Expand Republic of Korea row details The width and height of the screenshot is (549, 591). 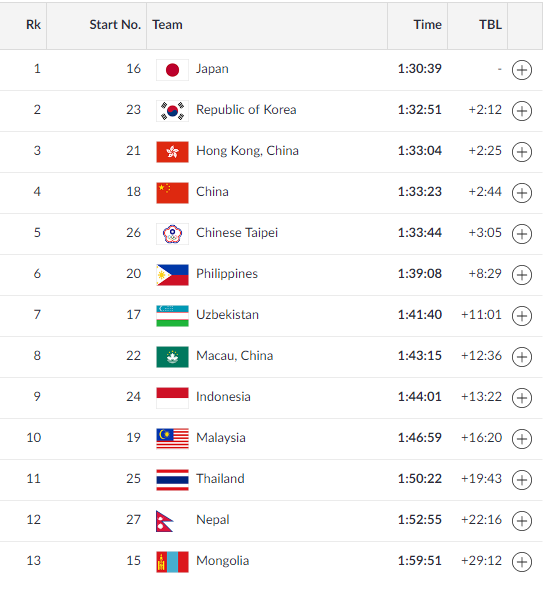(x=521, y=111)
